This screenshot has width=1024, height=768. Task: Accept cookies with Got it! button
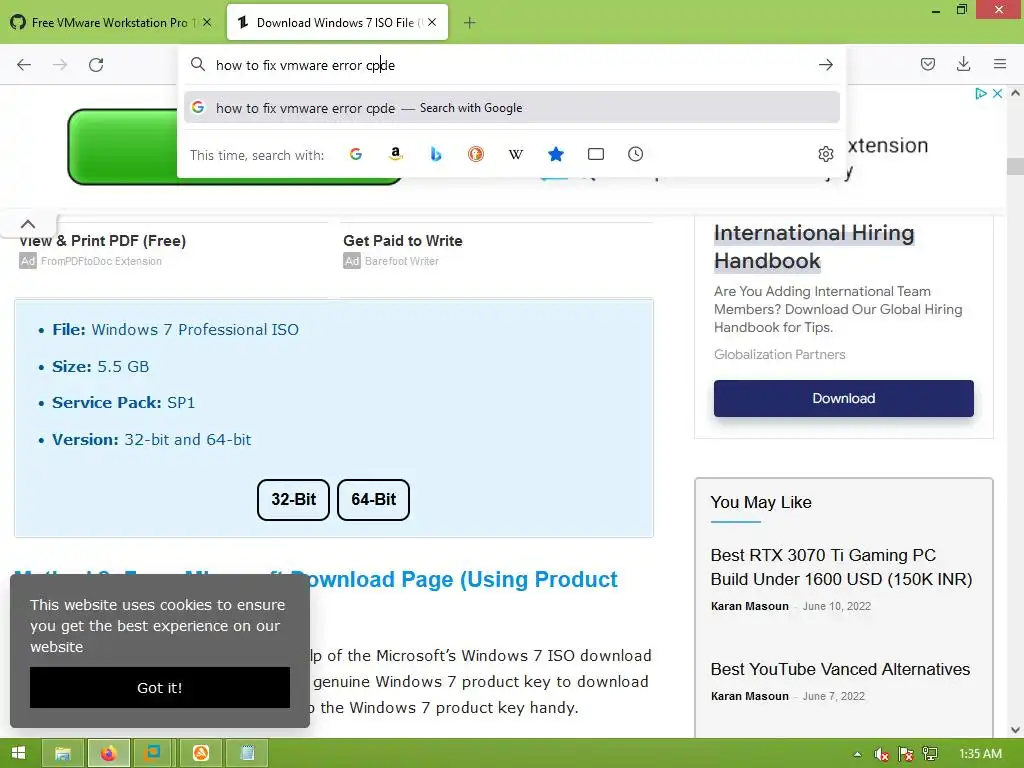click(160, 688)
